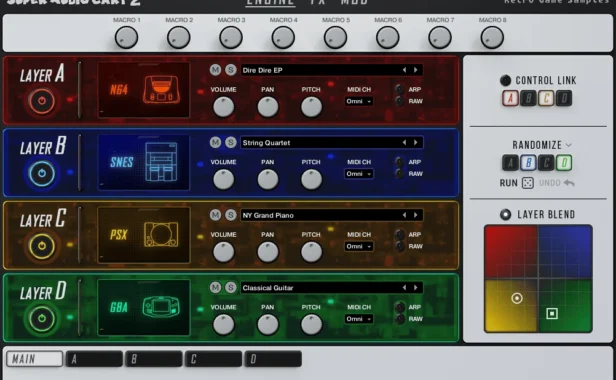The height and width of the screenshot is (380, 616).
Task: Click the Layer Blend square handle
Action: coord(552,314)
